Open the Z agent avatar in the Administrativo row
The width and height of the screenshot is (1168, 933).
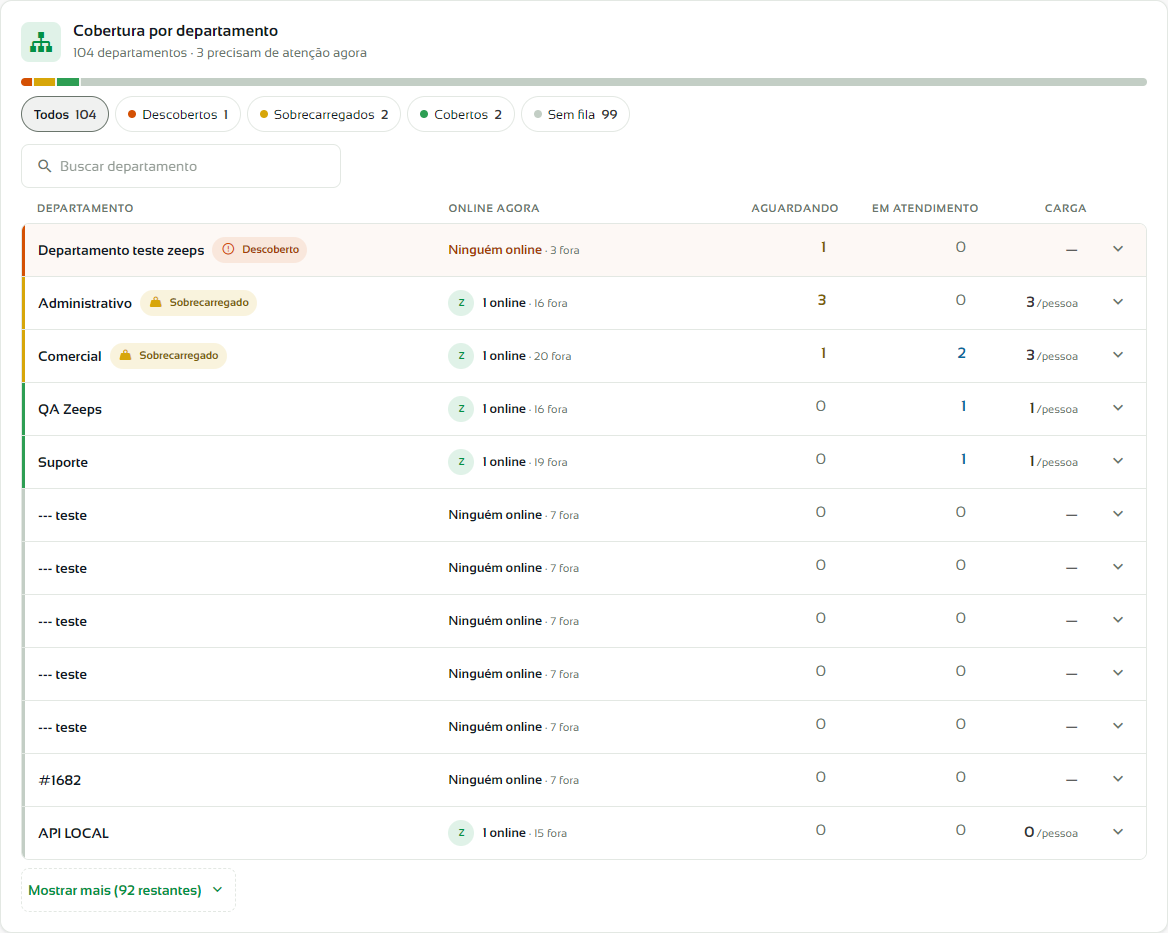(461, 303)
